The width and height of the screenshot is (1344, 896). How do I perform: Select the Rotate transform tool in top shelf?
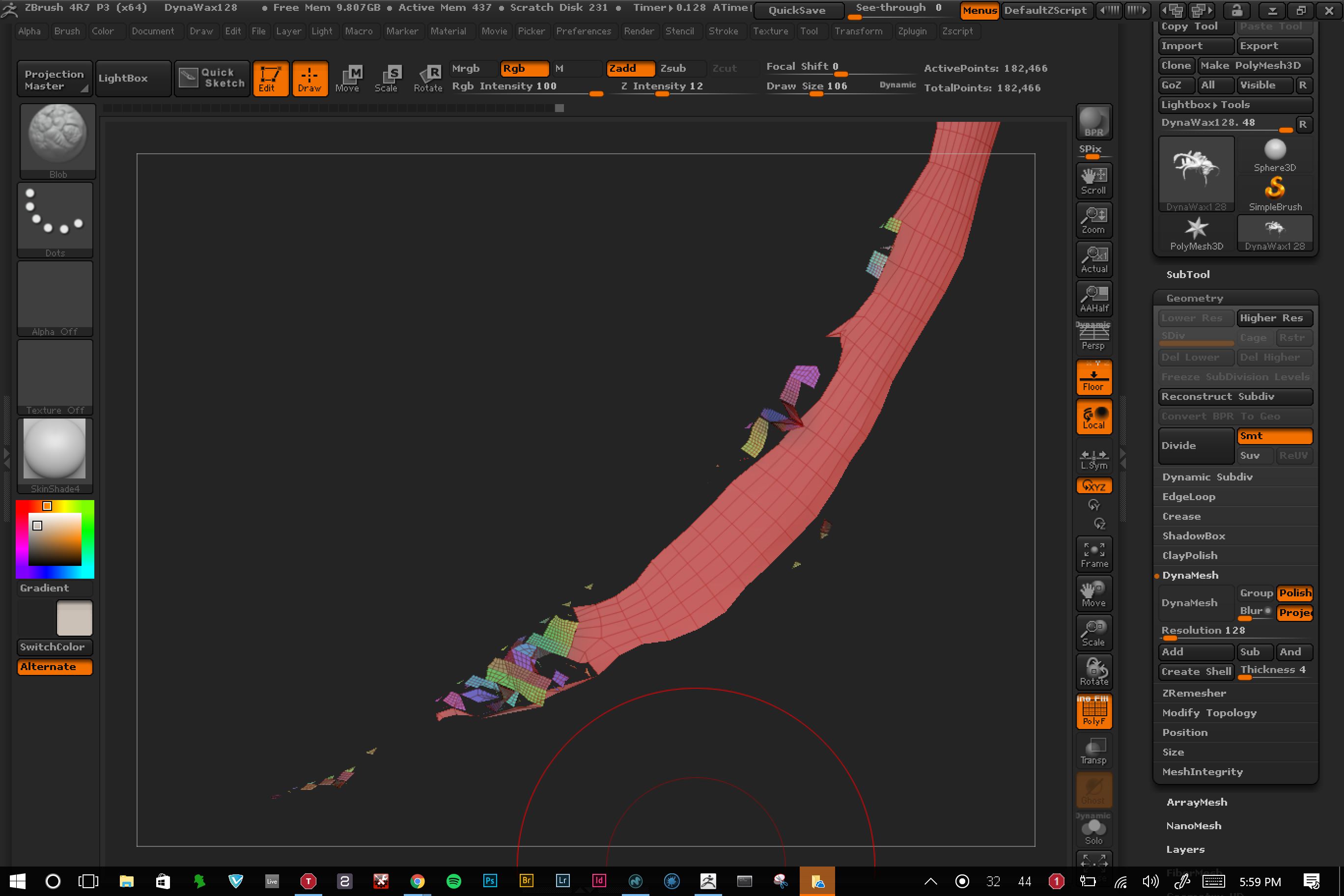click(428, 78)
